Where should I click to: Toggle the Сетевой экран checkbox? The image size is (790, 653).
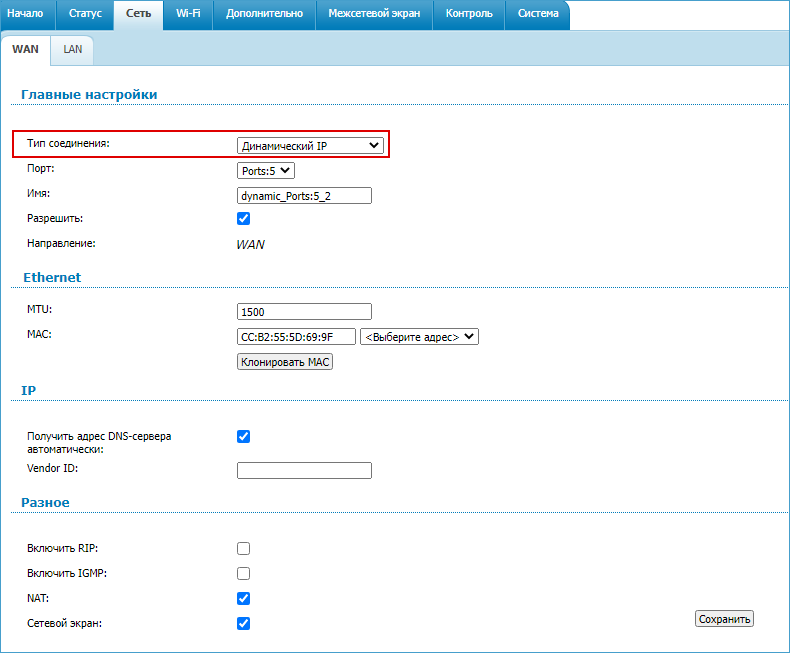coord(243,623)
